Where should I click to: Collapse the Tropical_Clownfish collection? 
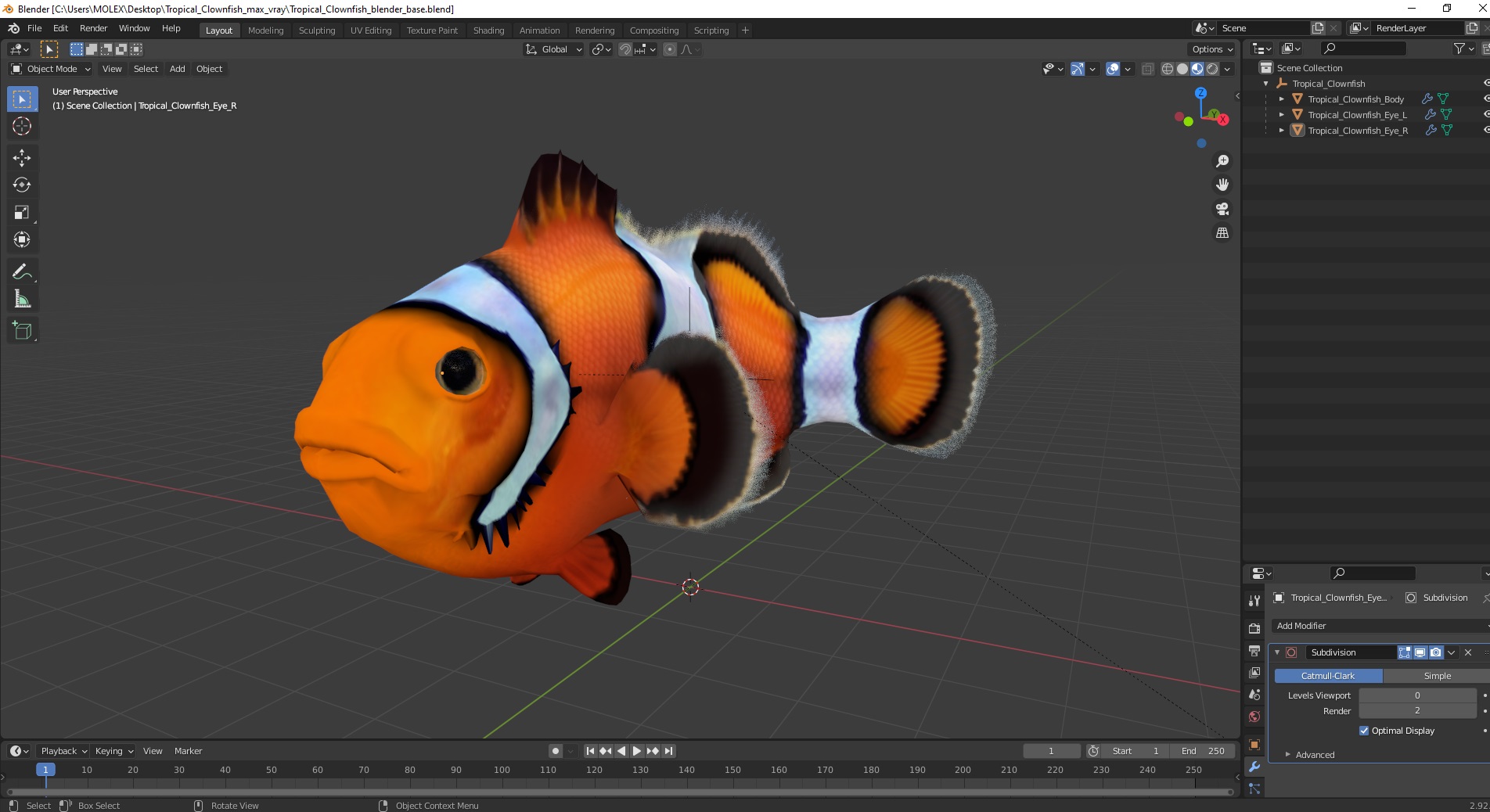(x=1266, y=84)
